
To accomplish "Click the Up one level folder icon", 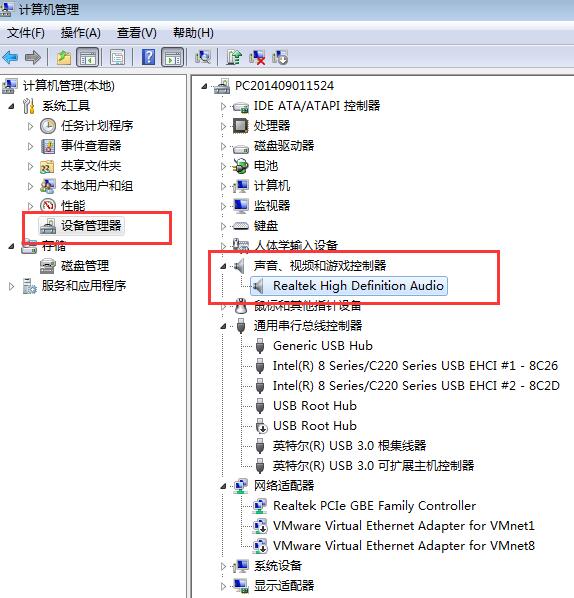I will pos(64,58).
